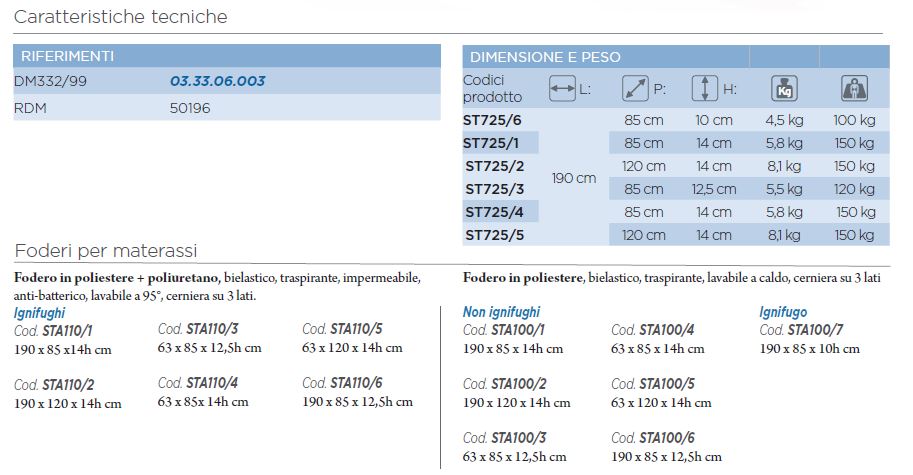Click the Kg product weight icon
913x475 pixels.
784,89
